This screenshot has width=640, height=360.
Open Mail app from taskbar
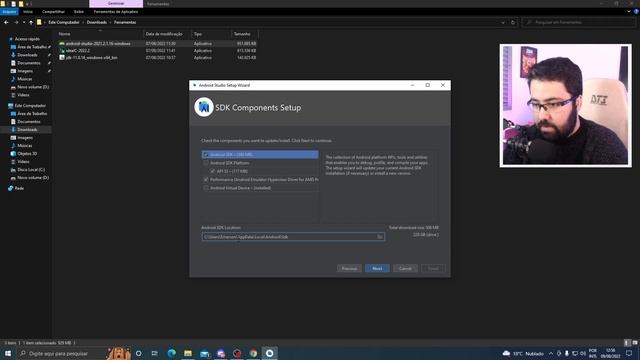204,353
